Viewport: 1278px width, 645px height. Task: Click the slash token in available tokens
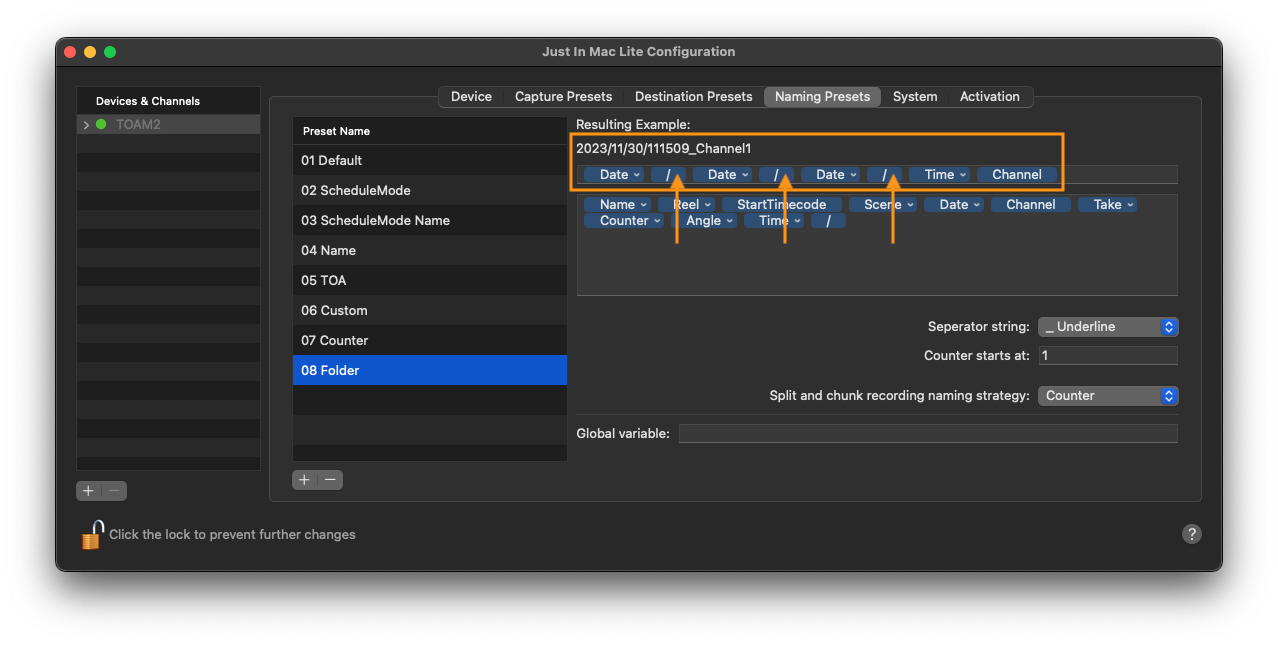coord(828,220)
